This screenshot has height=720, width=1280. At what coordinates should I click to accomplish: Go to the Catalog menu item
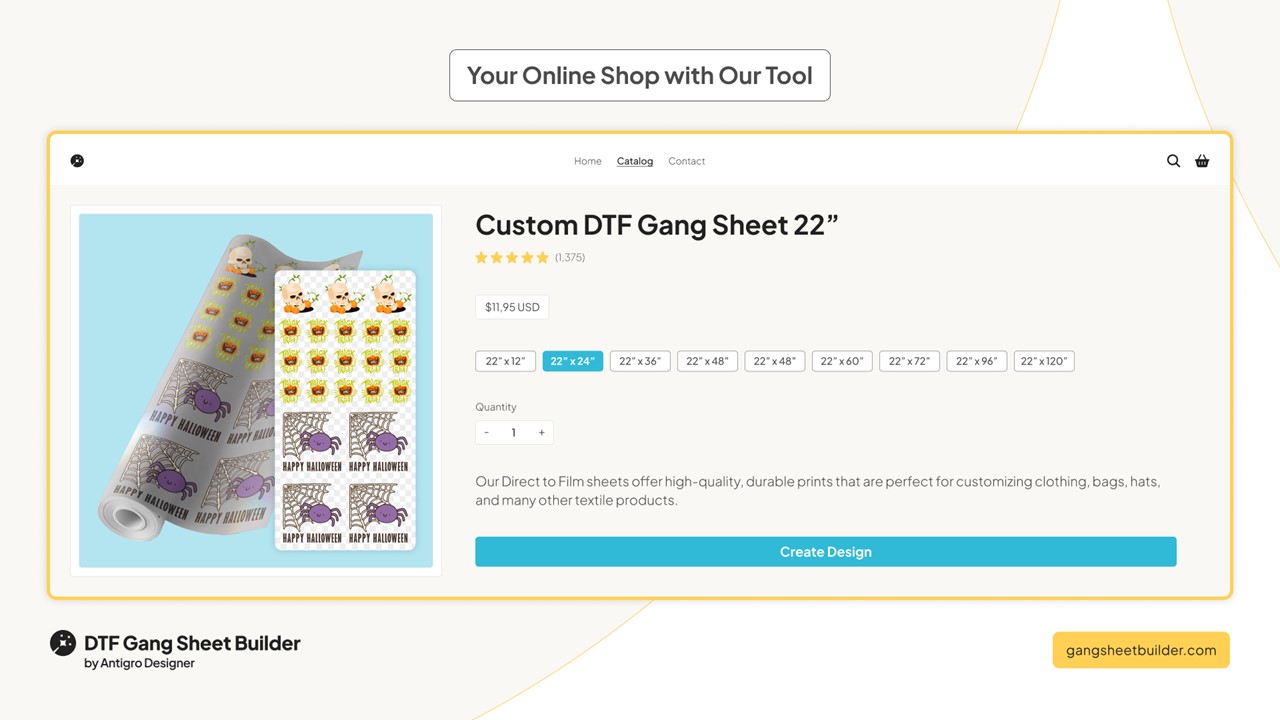coord(635,161)
